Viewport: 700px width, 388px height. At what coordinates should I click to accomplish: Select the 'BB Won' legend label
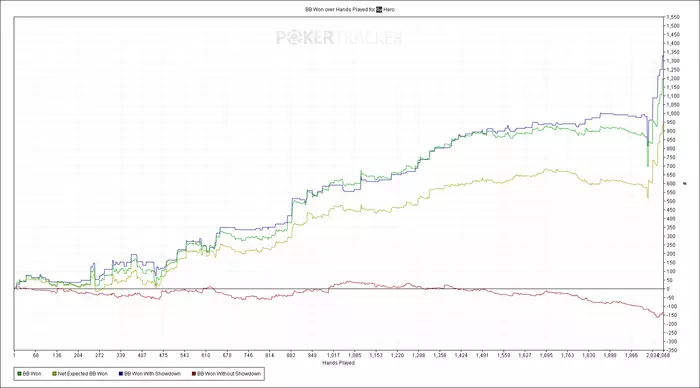coord(32,374)
